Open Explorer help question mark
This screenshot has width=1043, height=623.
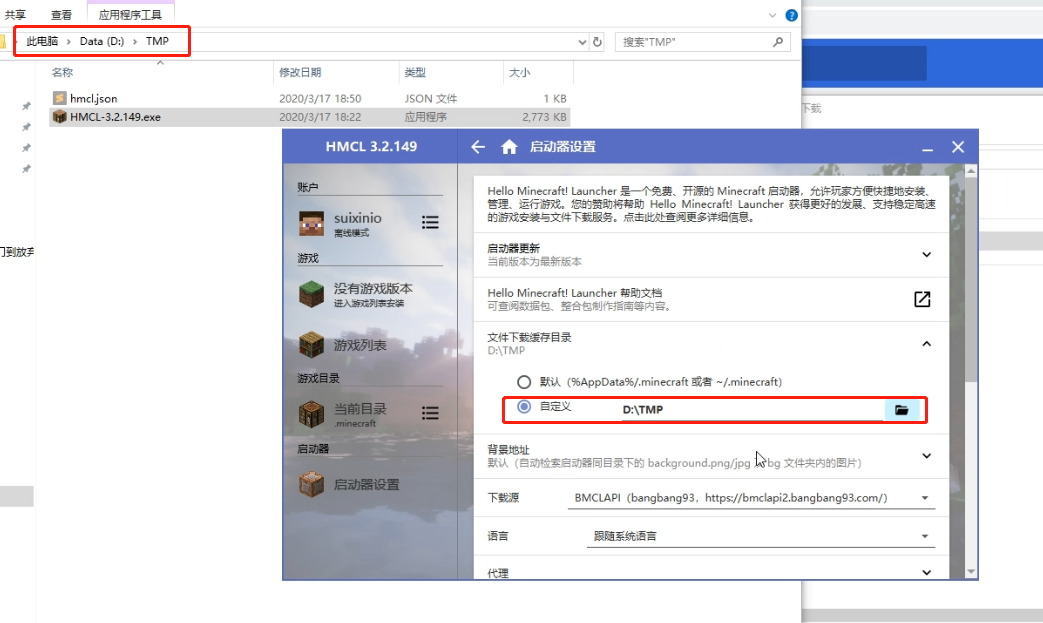click(792, 15)
